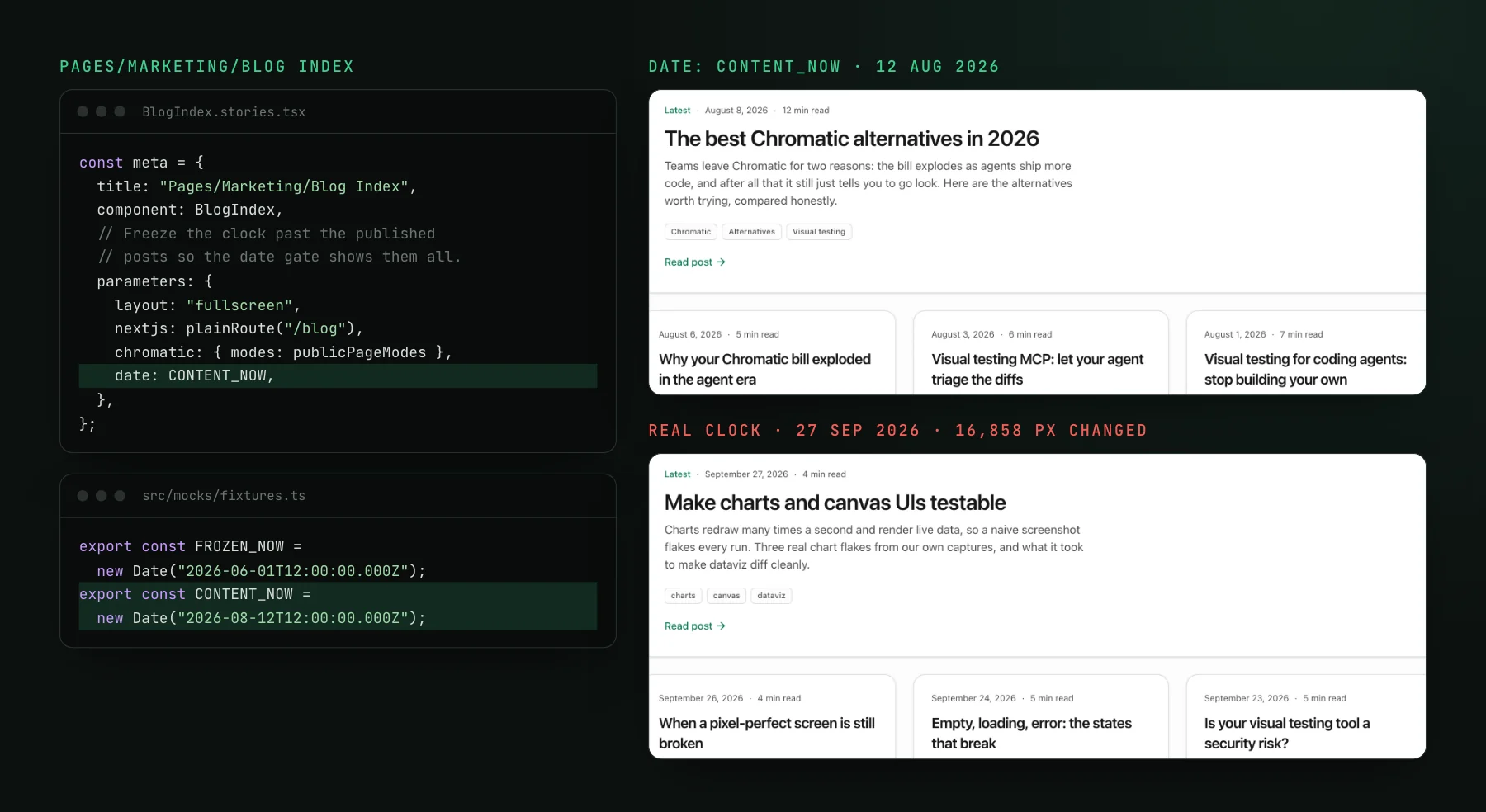Click the 'September 27, 2026' post date
The image size is (1486, 812).
[x=746, y=474]
